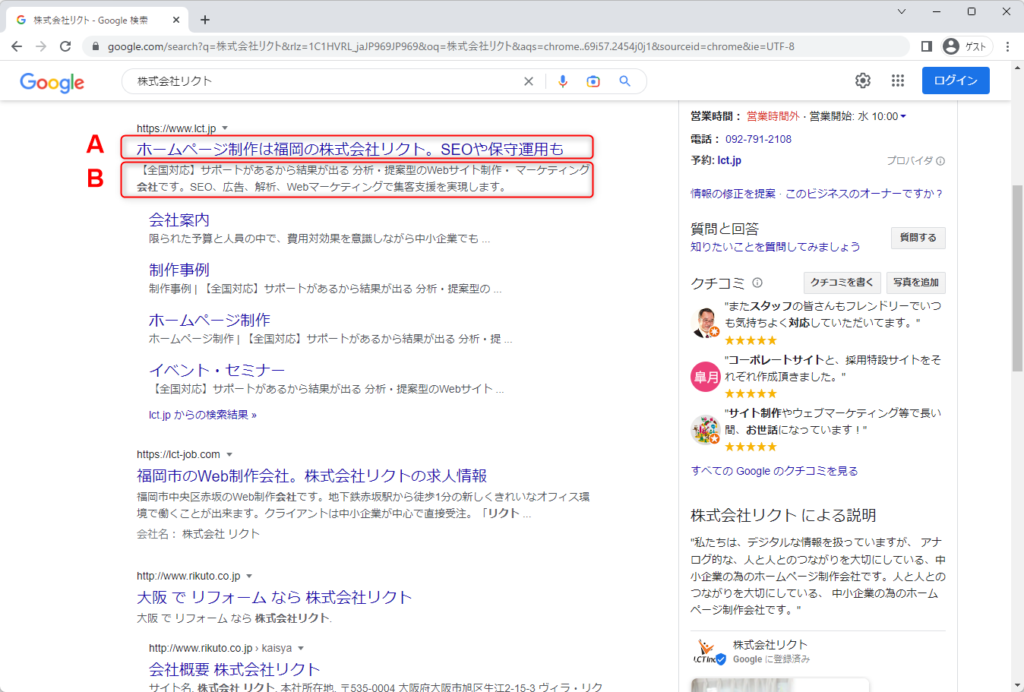The height and width of the screenshot is (692, 1024).
Task: Open Google search settings gear
Action: coord(863,80)
